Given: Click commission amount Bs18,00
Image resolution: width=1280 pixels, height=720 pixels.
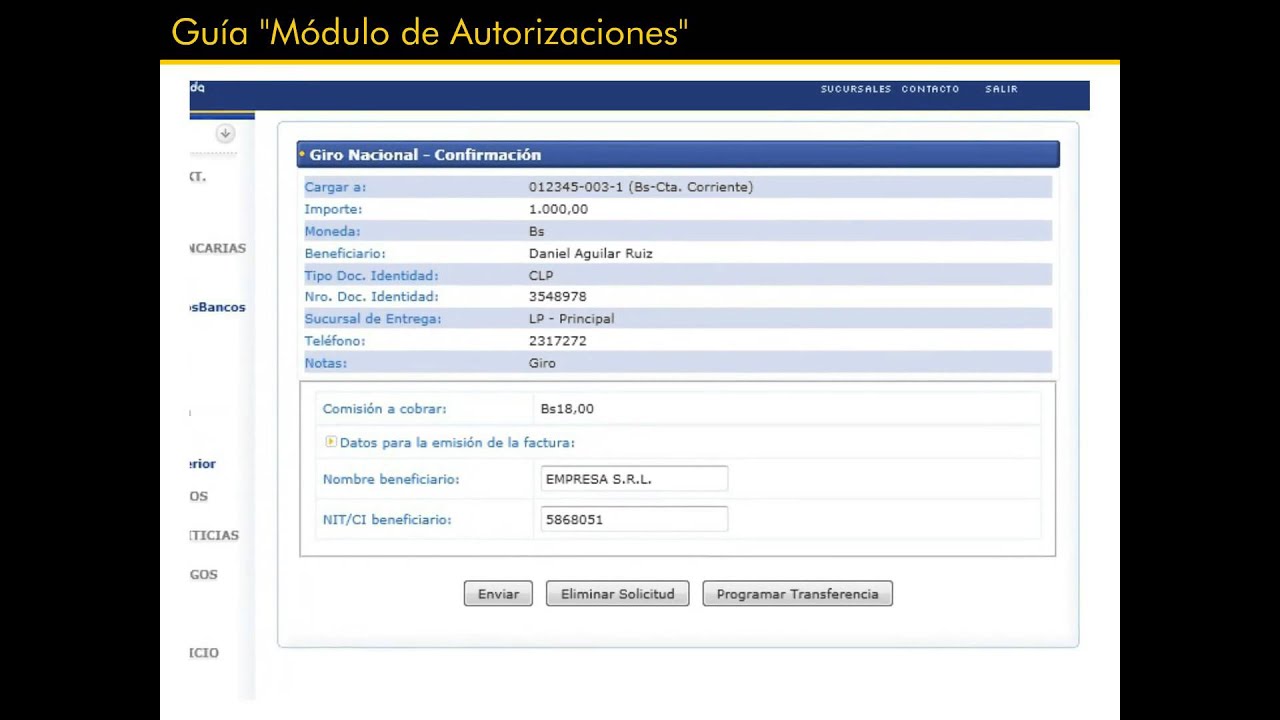Looking at the screenshot, I should (x=567, y=409).
